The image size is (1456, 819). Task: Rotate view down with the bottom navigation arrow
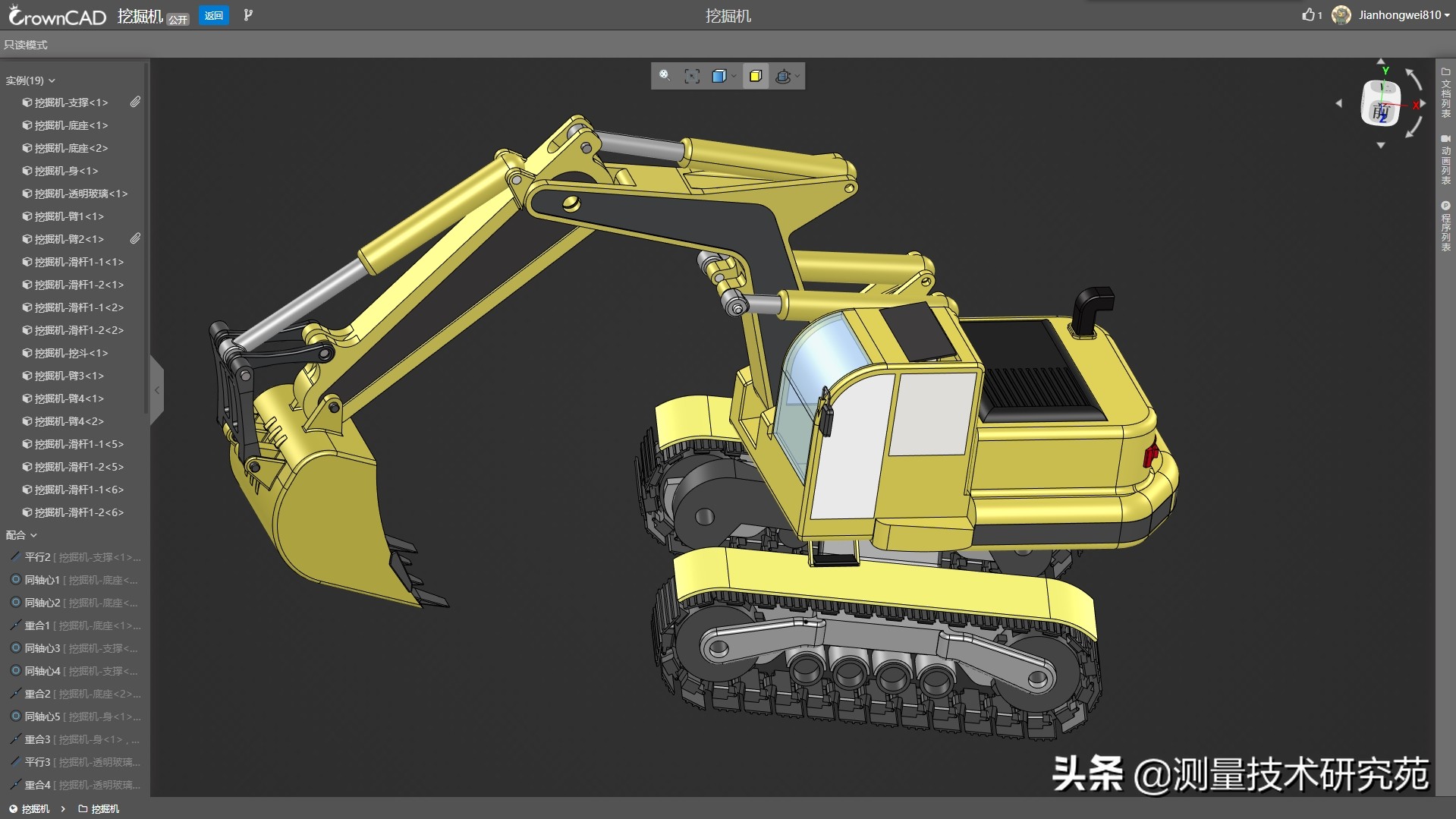[1381, 145]
